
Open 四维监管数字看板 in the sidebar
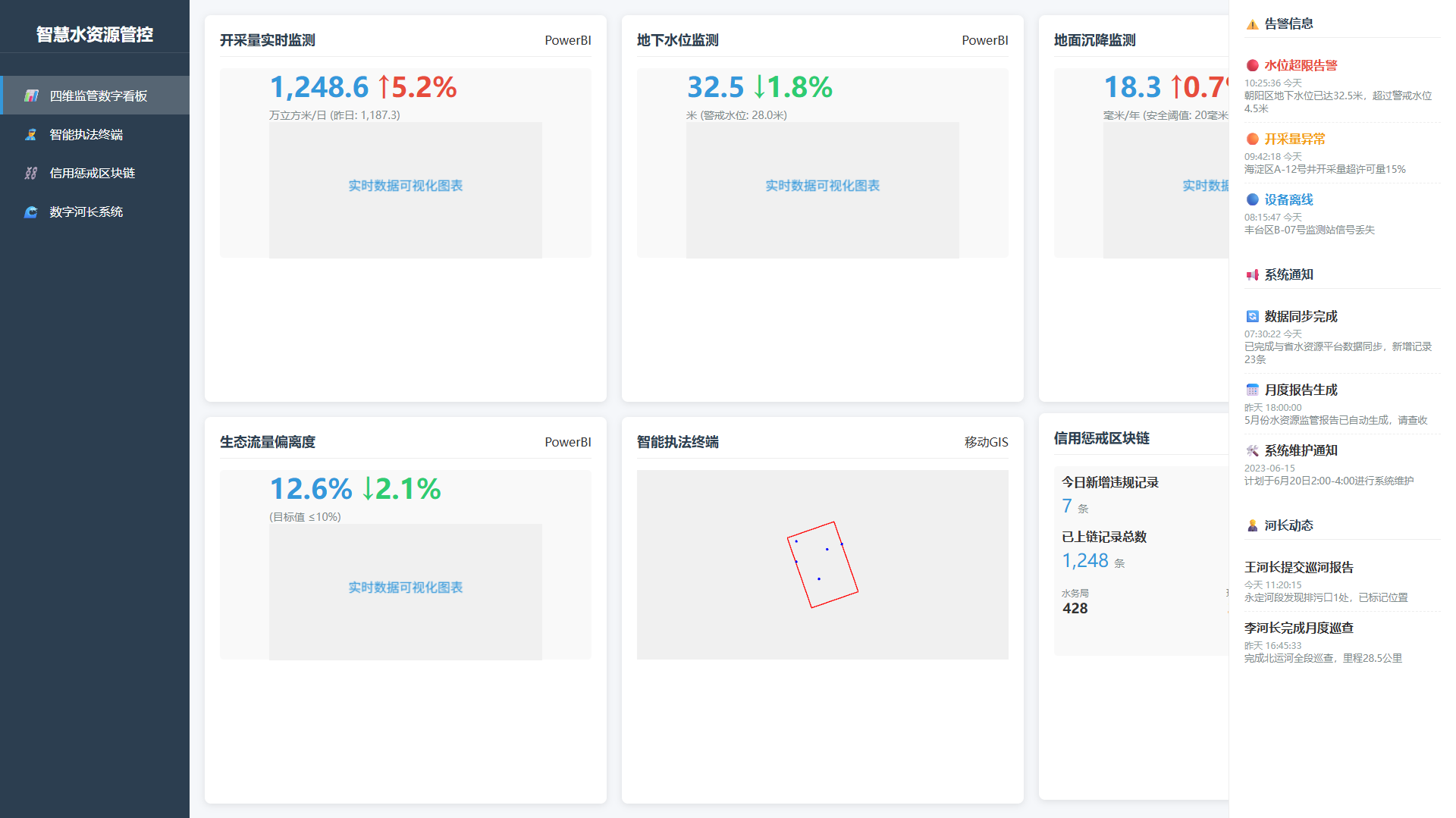pyautogui.click(x=98, y=96)
